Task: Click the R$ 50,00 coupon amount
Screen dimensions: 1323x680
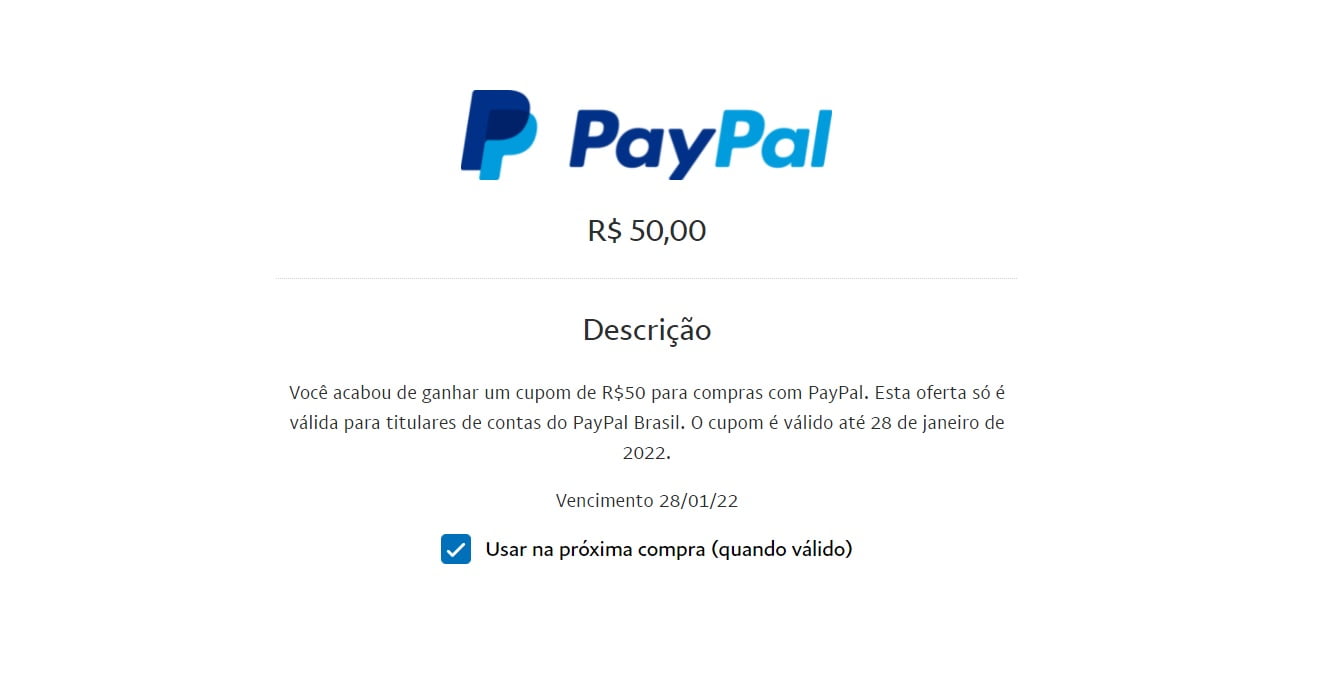Action: (x=647, y=231)
